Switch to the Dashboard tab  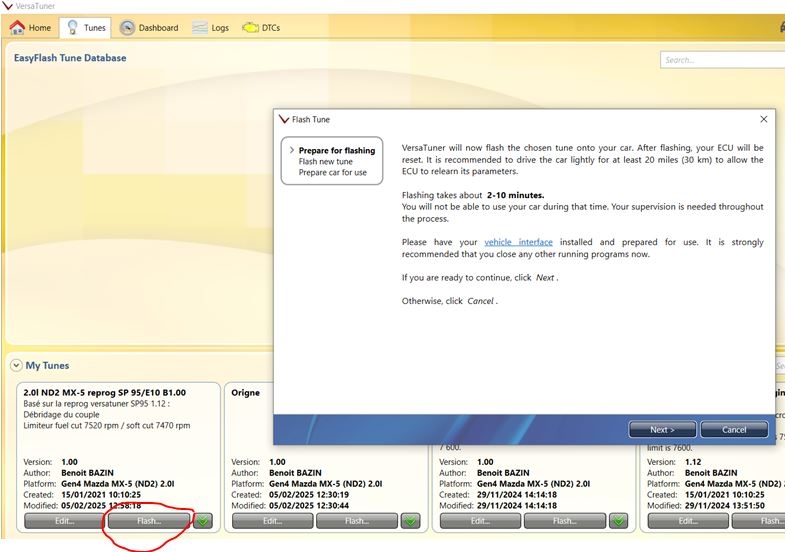tap(149, 28)
